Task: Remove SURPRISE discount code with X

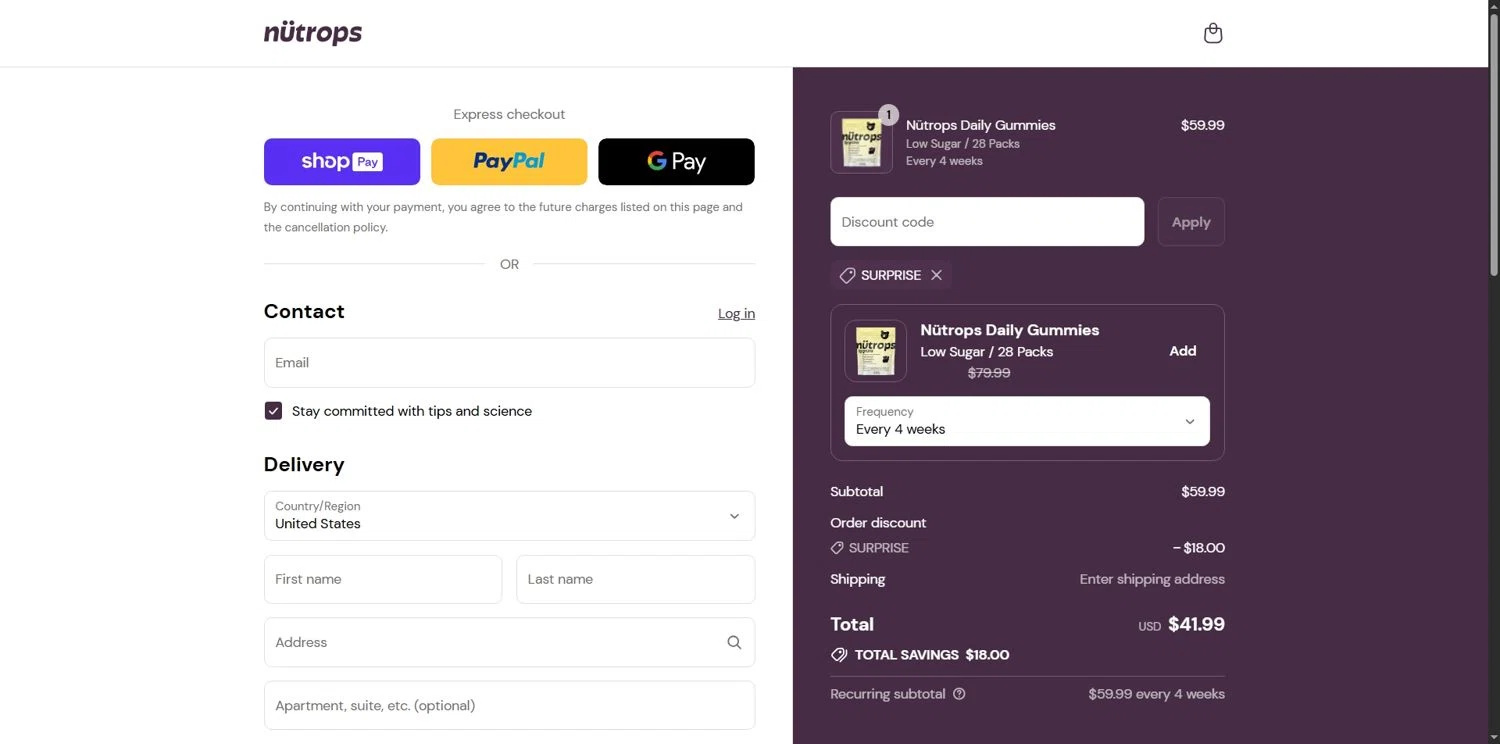Action: [936, 275]
